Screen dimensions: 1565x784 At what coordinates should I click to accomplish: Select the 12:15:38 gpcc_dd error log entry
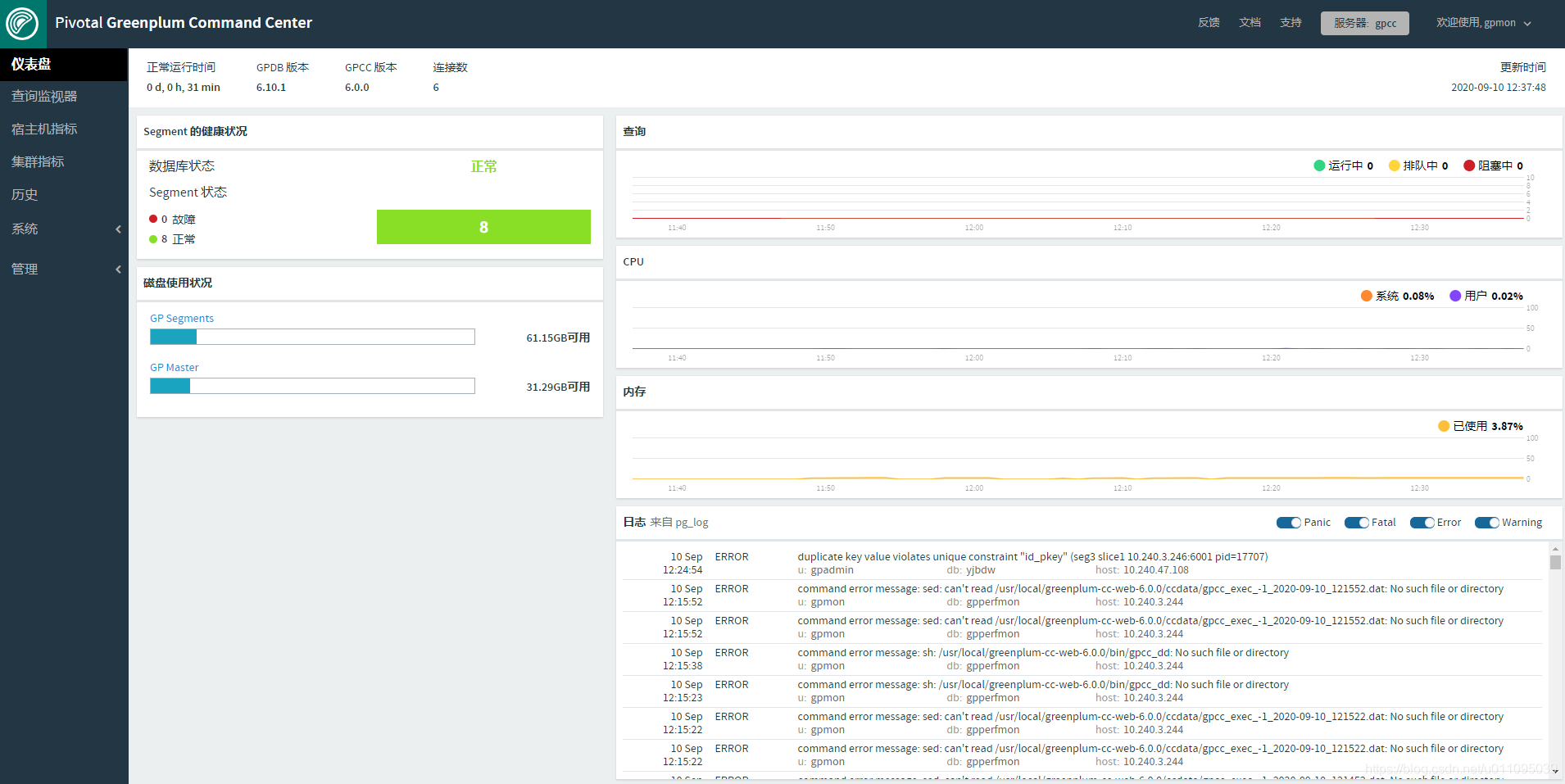coord(1082,659)
